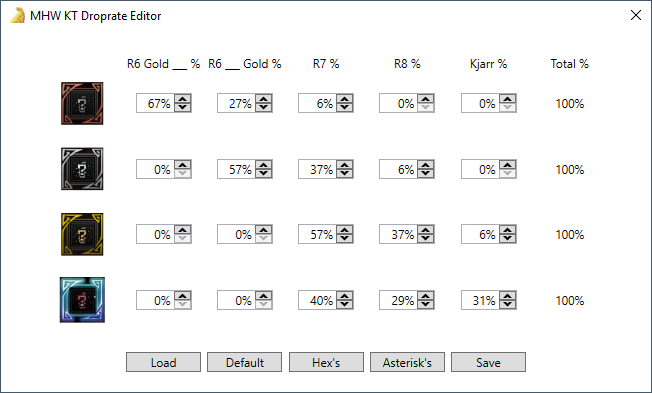This screenshot has width=652, height=393.
Task: Click the gold row 100% total
Action: point(570,234)
